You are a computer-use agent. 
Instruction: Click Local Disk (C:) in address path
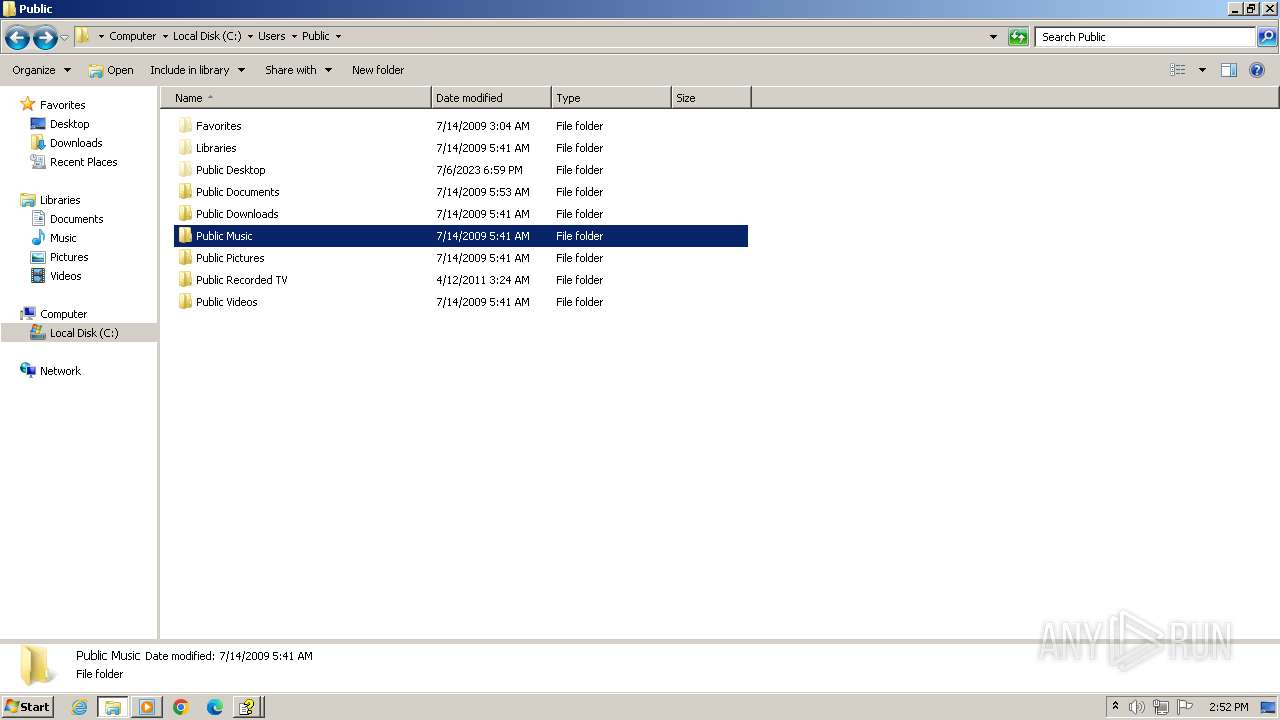(207, 36)
